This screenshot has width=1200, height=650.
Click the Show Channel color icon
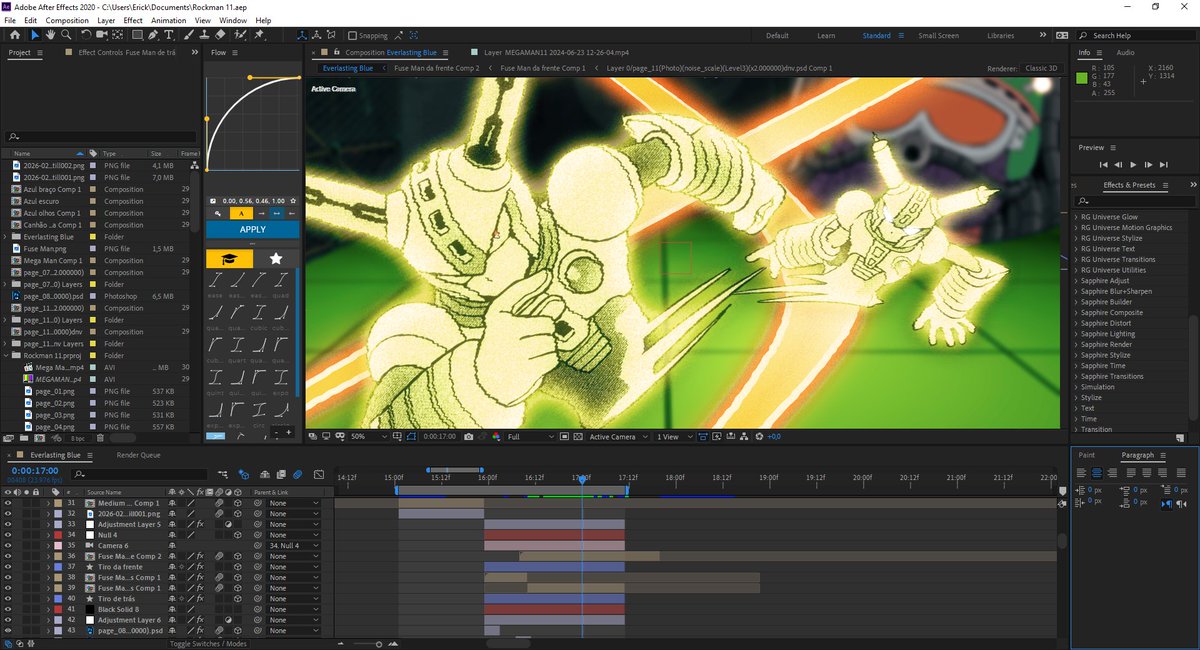click(x=496, y=437)
